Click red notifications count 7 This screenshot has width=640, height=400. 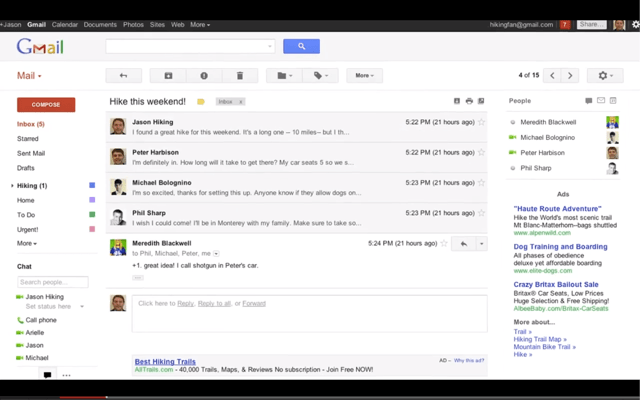point(565,24)
